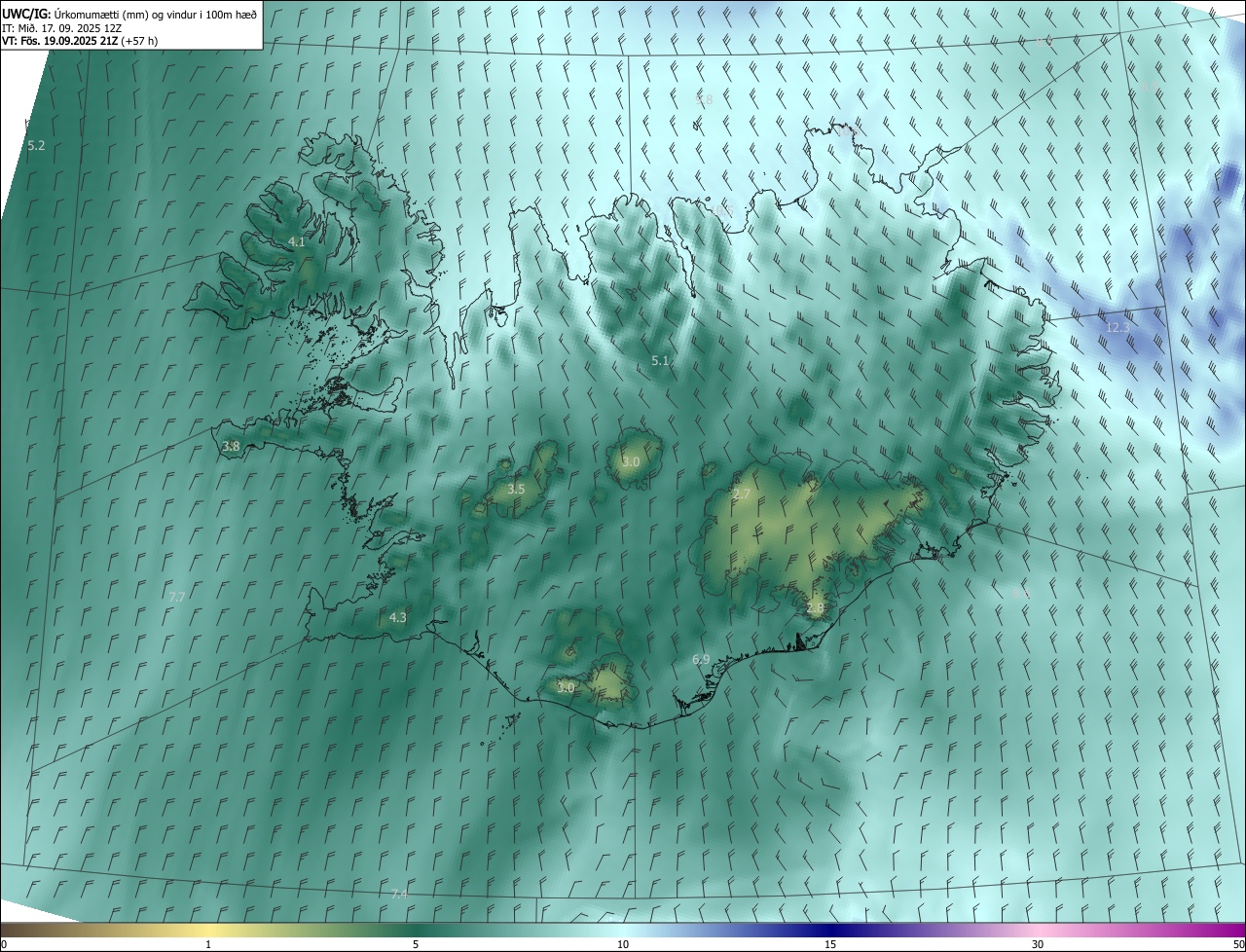Click the 7.7 value over the sea southwest
The height and width of the screenshot is (952, 1246).
click(x=176, y=597)
